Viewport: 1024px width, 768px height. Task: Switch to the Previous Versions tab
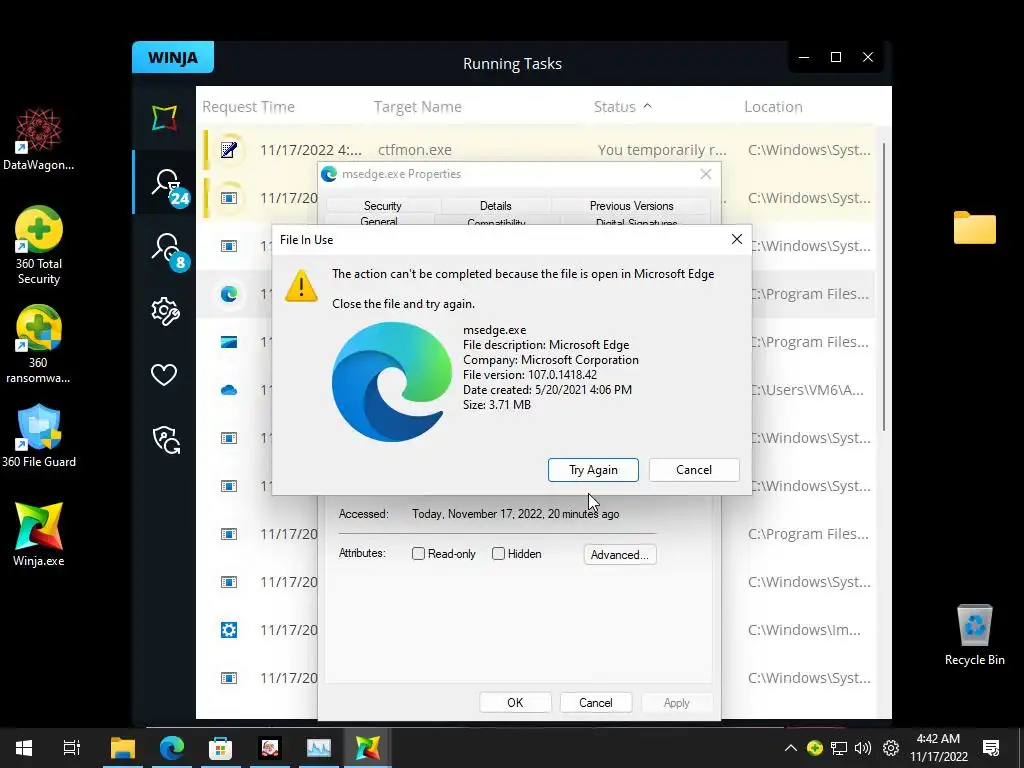(632, 206)
